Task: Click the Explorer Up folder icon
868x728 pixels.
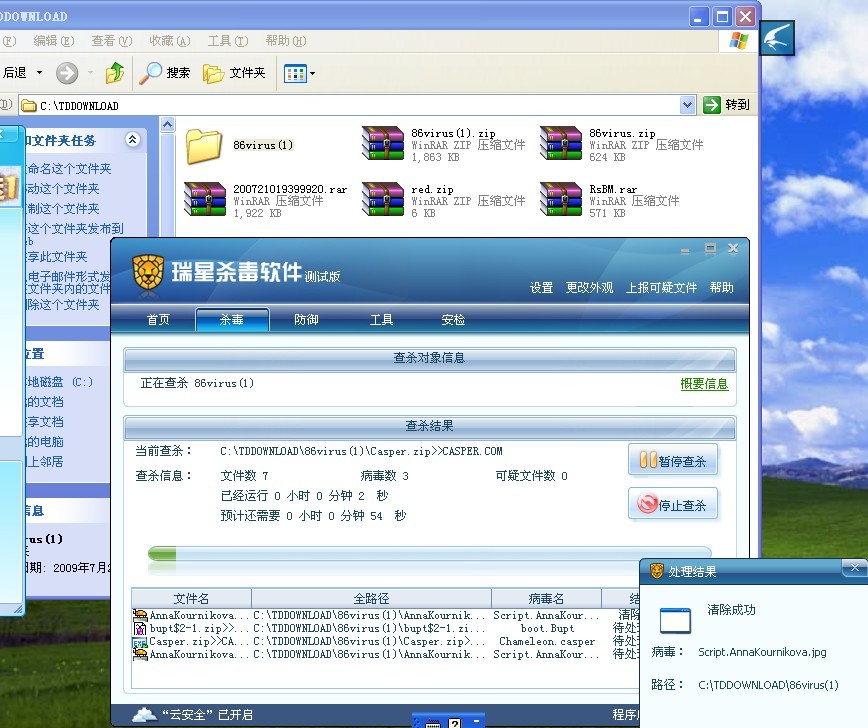Action: tap(115, 73)
